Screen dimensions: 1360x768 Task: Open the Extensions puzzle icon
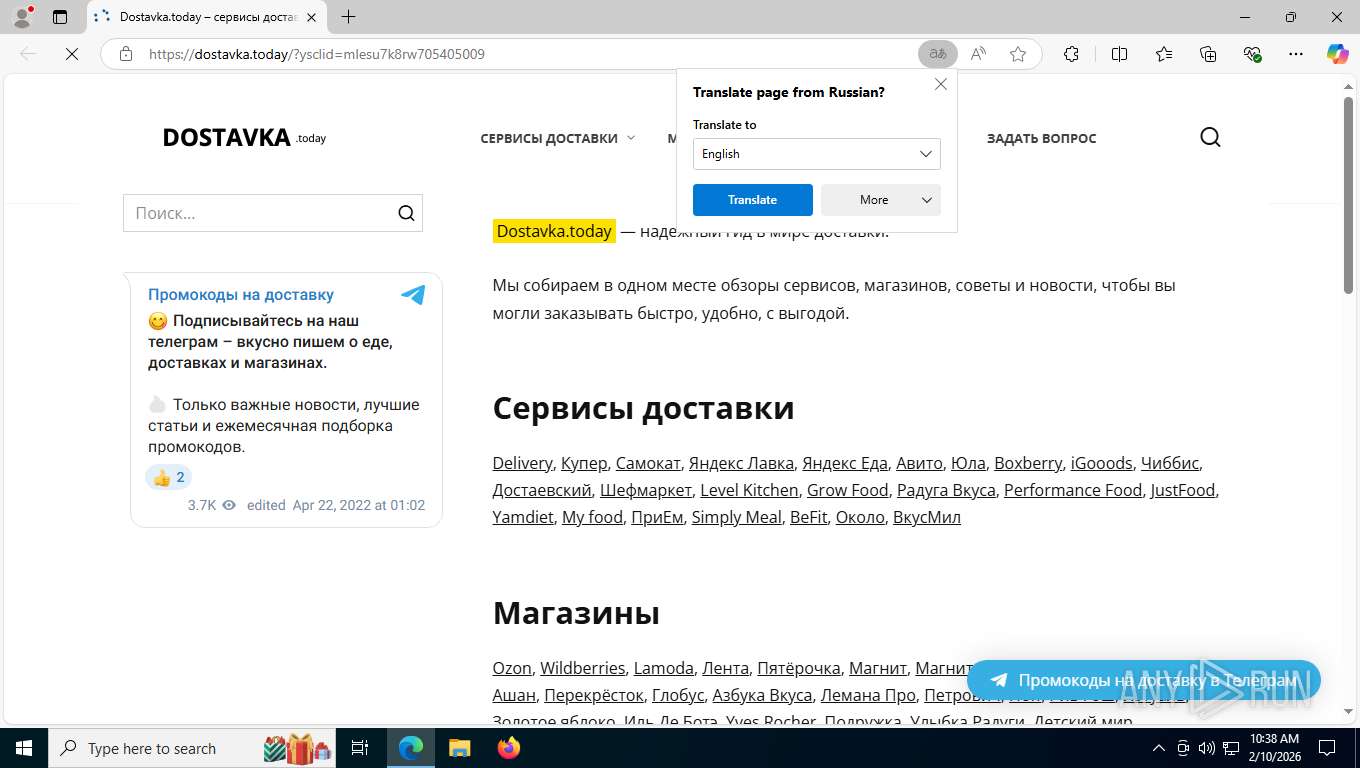click(1071, 54)
